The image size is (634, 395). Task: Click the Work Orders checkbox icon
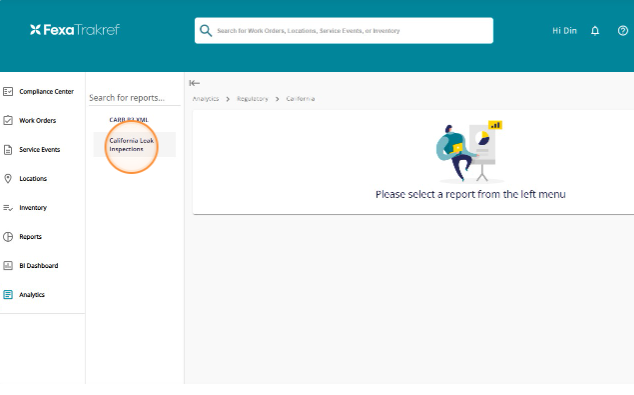point(8,120)
